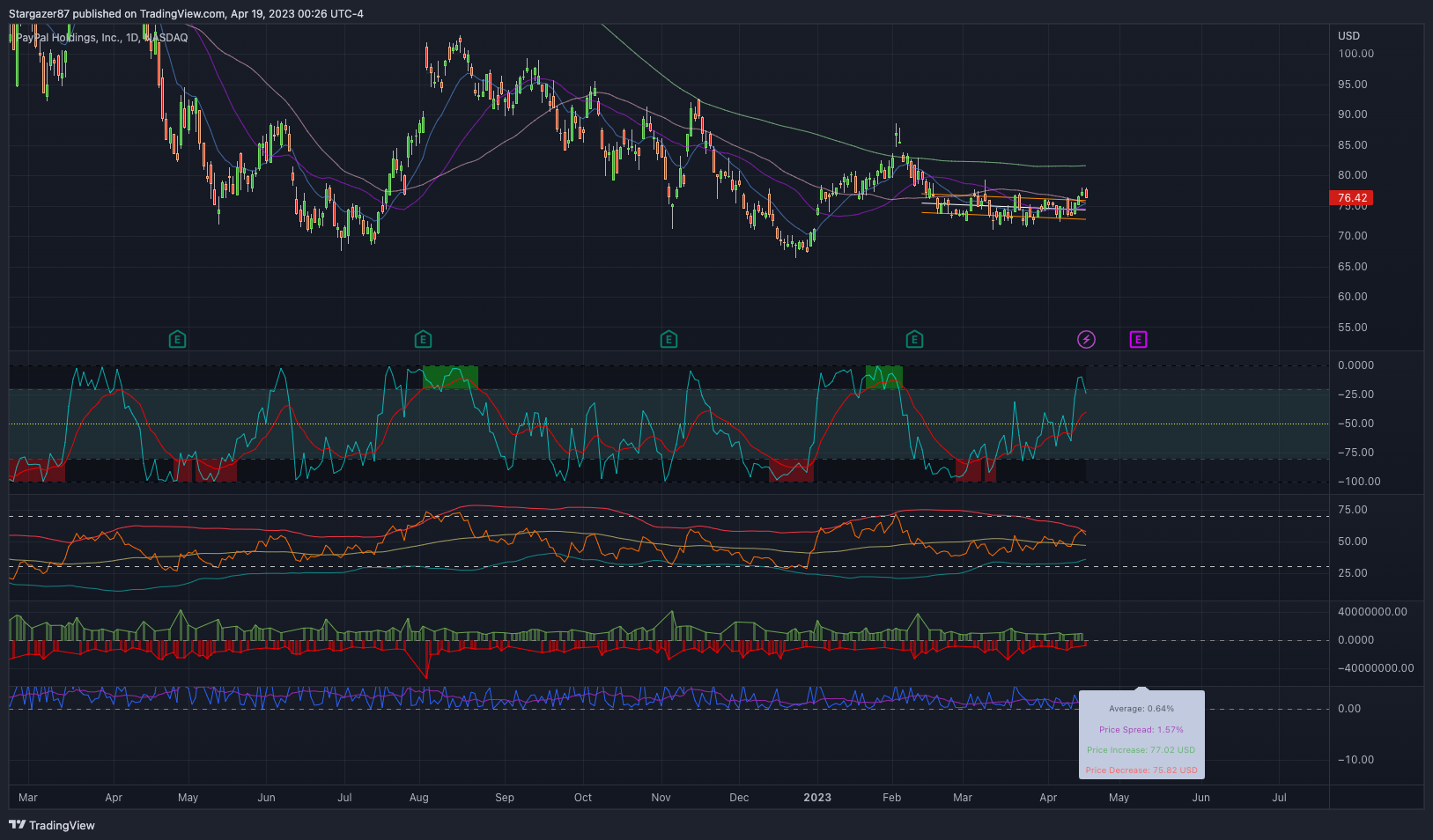Click the 70.00 price axis label
1433x840 pixels.
(1353, 236)
